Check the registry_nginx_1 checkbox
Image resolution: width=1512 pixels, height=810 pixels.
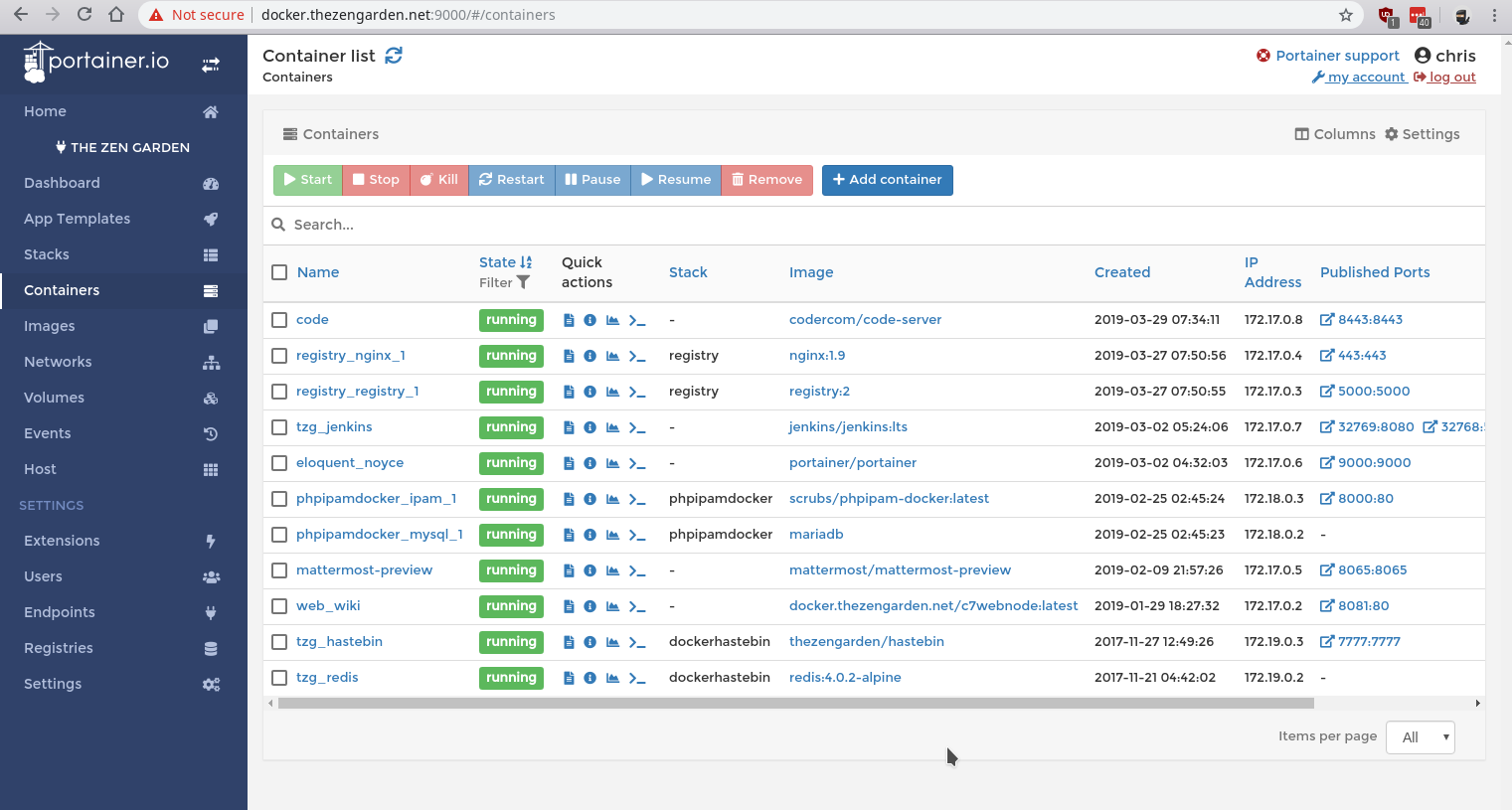click(x=279, y=356)
